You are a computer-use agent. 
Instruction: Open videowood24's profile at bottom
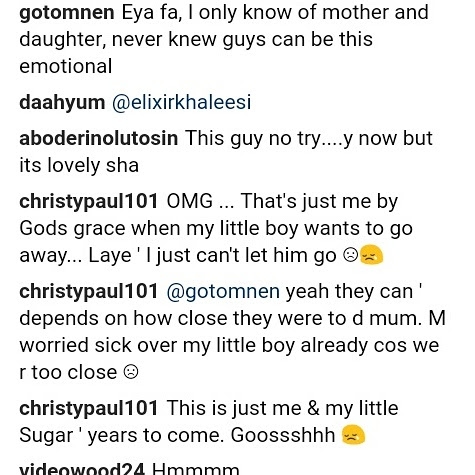tap(82, 469)
